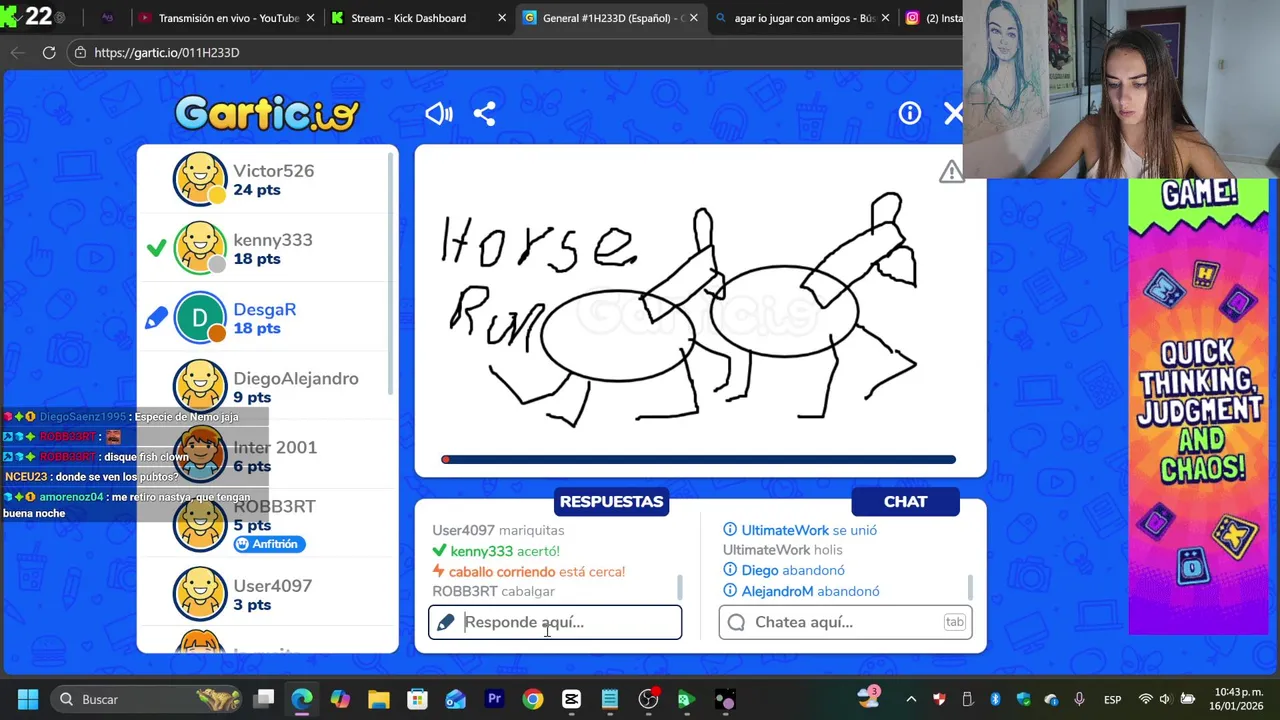Viewport: 1280px width, 720px height.
Task: Click the drawing timer progress bar
Action: (x=698, y=460)
